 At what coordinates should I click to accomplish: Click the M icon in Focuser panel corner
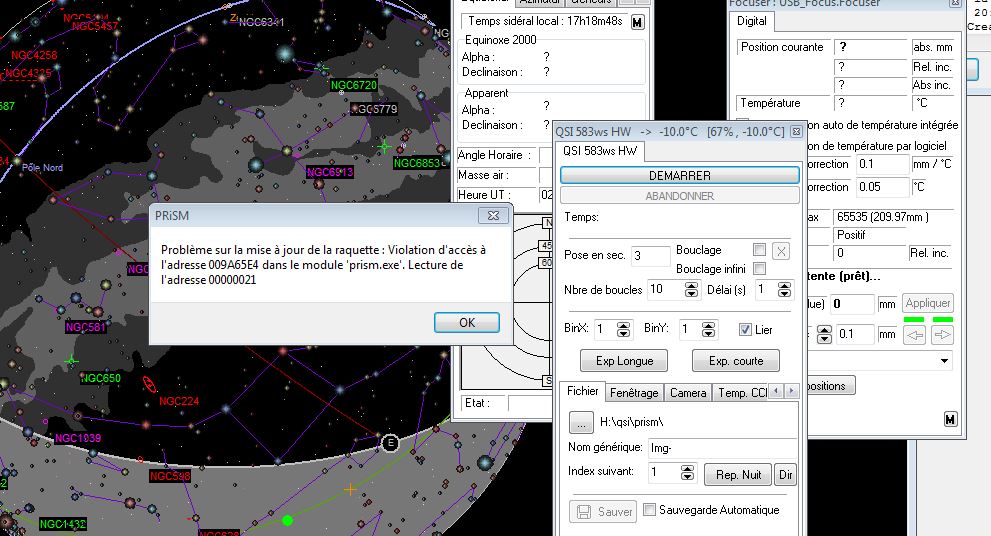point(950,418)
